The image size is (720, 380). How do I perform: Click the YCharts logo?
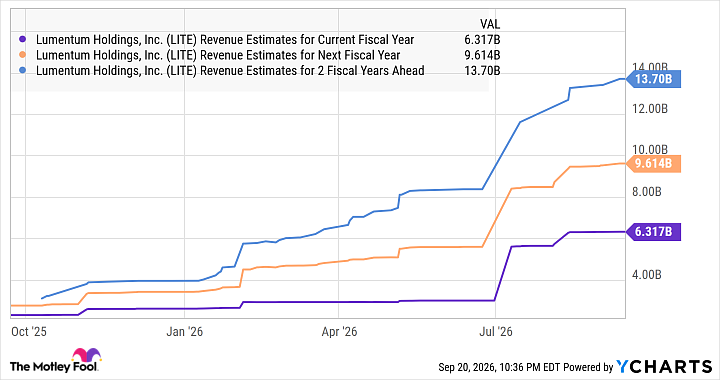[x=664, y=367]
